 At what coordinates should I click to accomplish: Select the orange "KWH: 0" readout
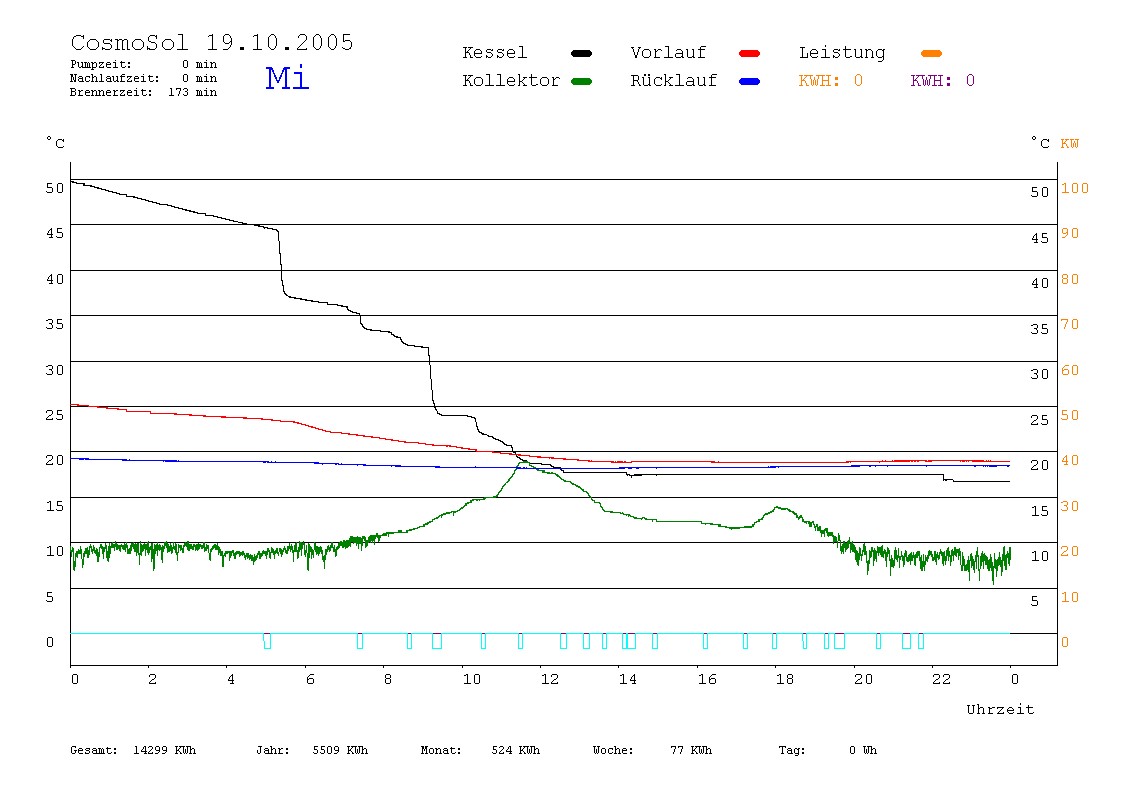pyautogui.click(x=831, y=81)
